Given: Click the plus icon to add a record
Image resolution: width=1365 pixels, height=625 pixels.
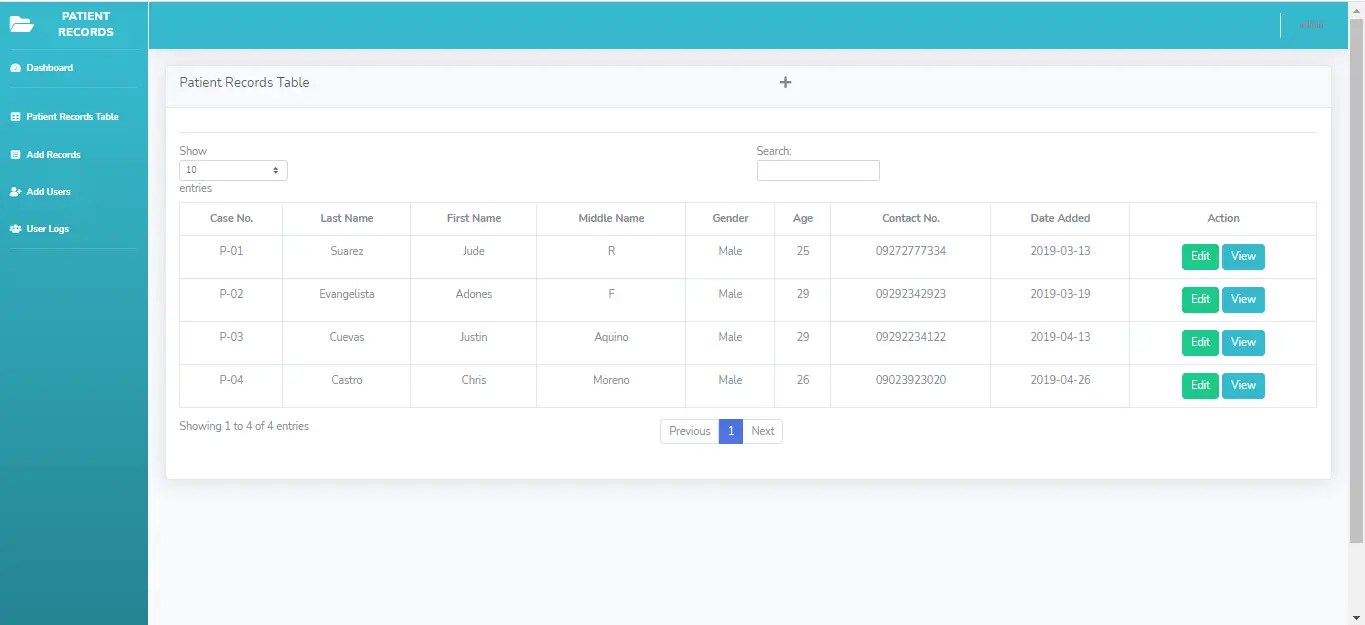Looking at the screenshot, I should [785, 82].
